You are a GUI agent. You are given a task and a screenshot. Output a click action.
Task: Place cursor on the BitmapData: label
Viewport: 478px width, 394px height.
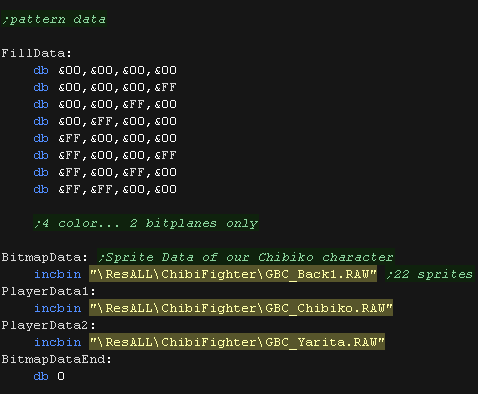pos(44,257)
